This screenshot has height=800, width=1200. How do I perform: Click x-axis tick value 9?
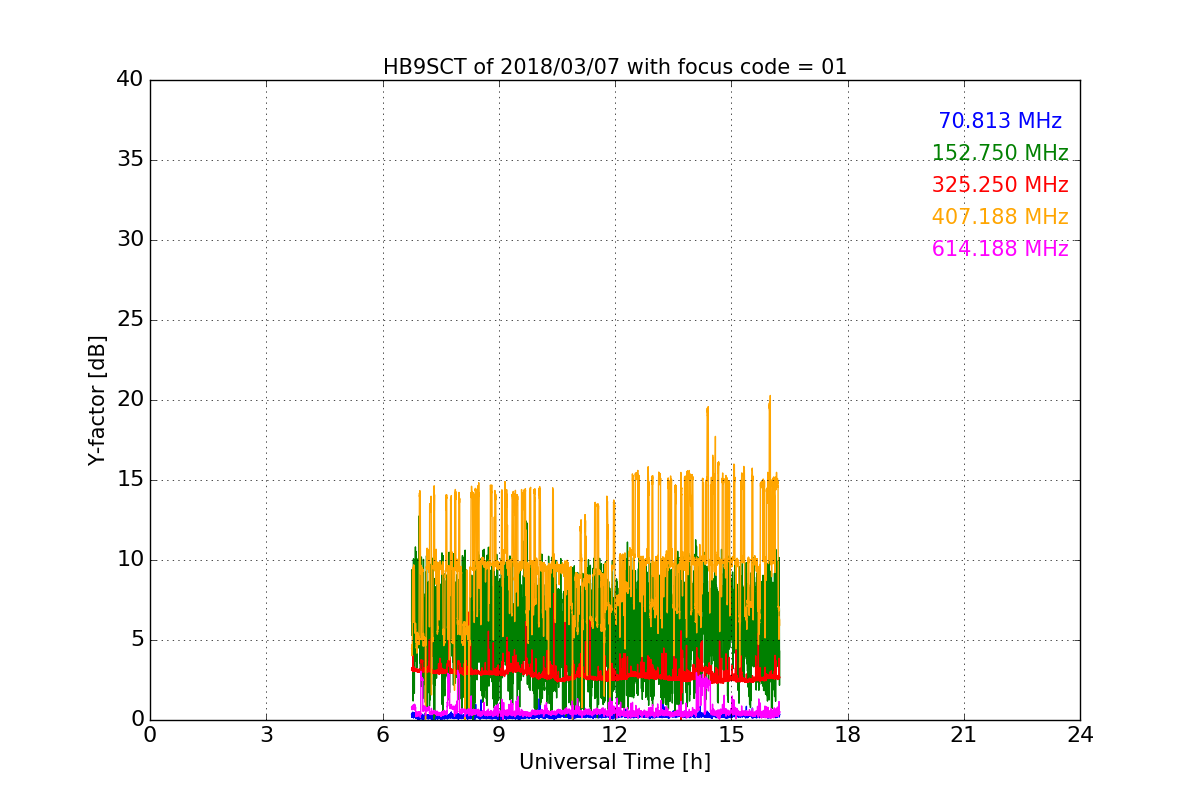[x=499, y=735]
